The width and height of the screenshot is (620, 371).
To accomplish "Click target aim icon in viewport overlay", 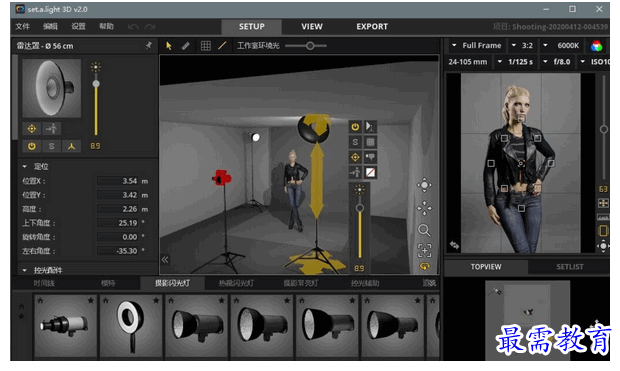I will pyautogui.click(x=355, y=157).
